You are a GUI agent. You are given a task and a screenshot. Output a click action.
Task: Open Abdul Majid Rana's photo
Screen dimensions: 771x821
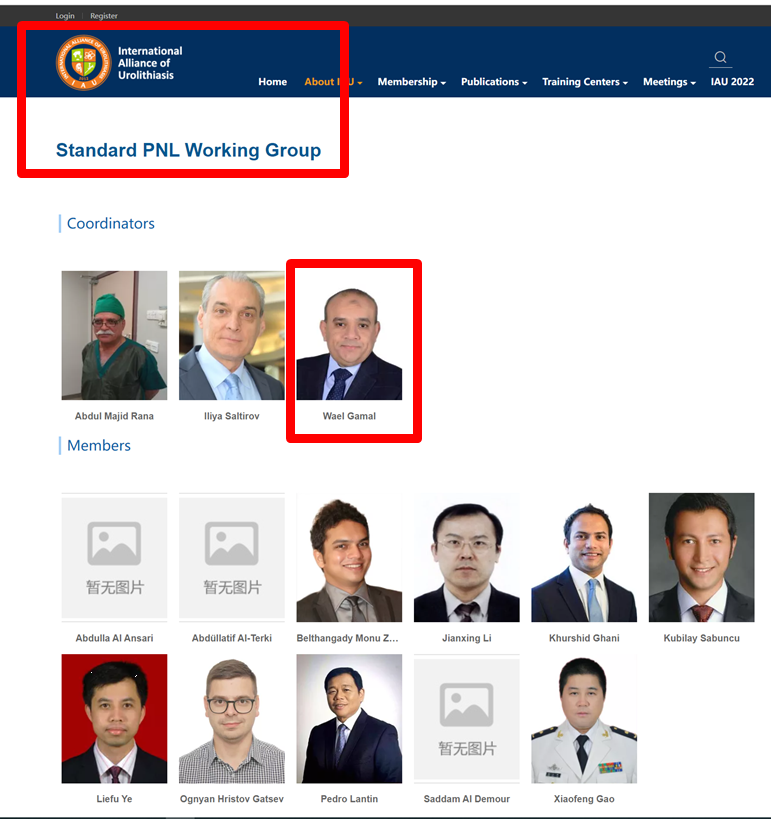click(x=115, y=336)
